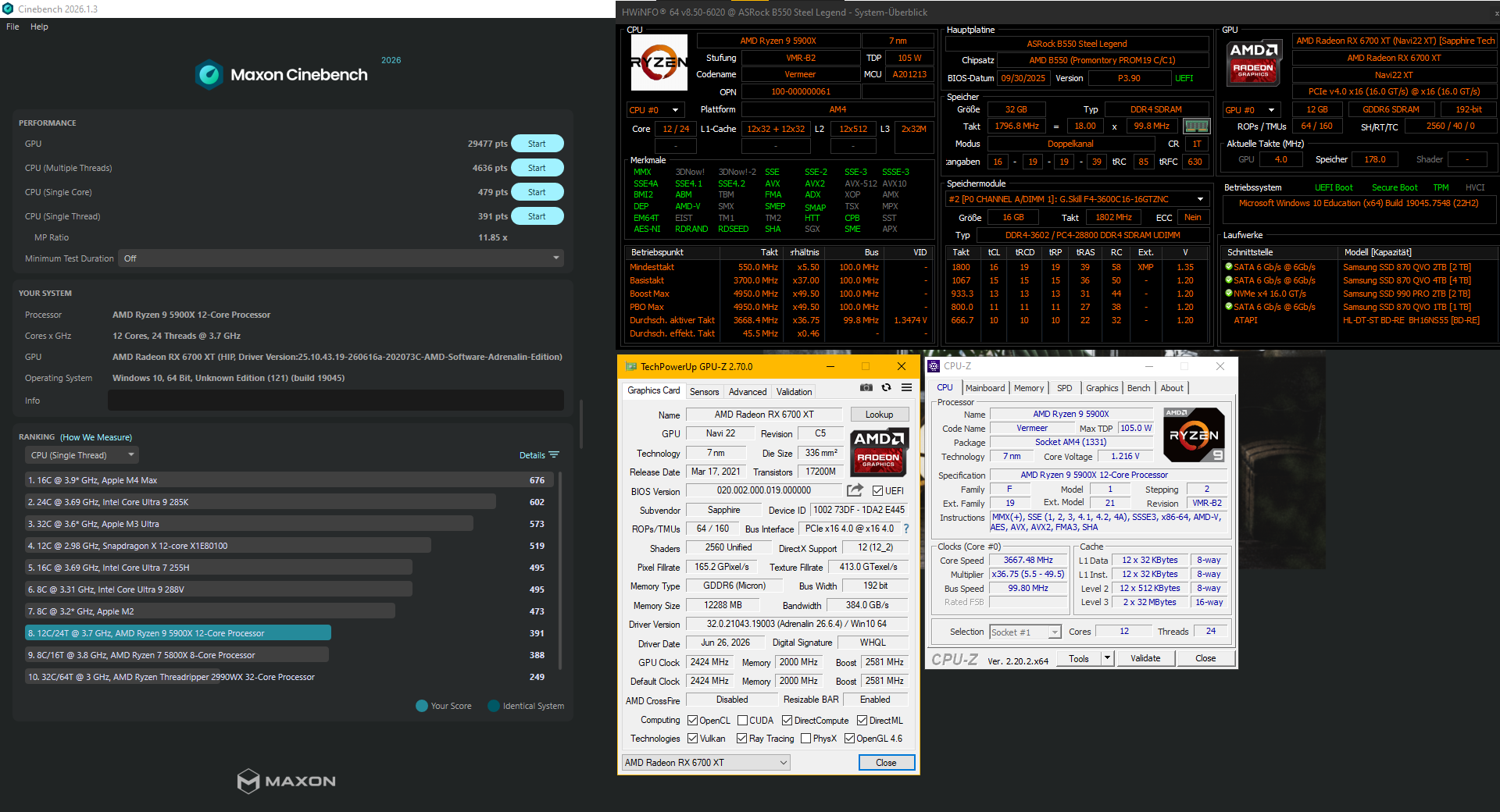Switch to the Sensors tab in GPU-Z
This screenshot has height=812, width=1500.
click(704, 392)
